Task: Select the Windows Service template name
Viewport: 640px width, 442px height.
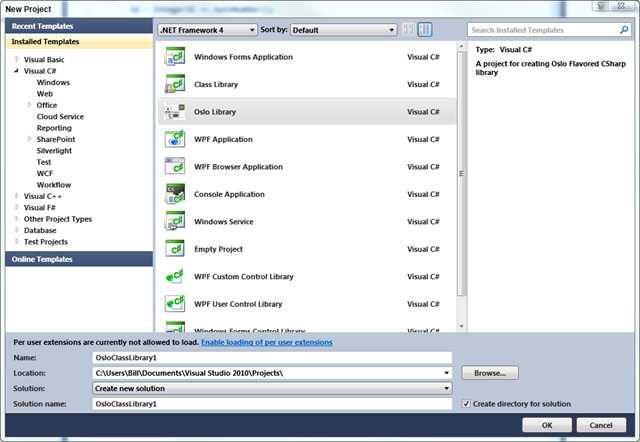Action: [224, 222]
